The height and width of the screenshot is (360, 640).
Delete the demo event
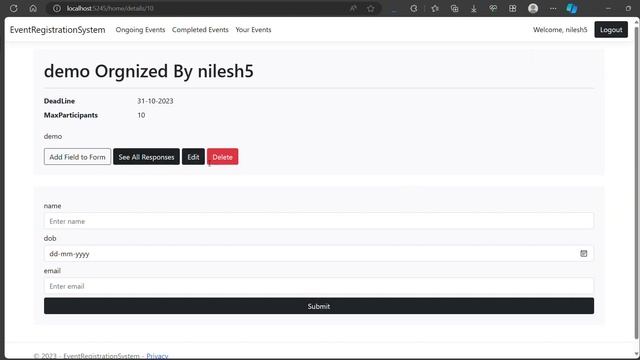(x=222, y=157)
